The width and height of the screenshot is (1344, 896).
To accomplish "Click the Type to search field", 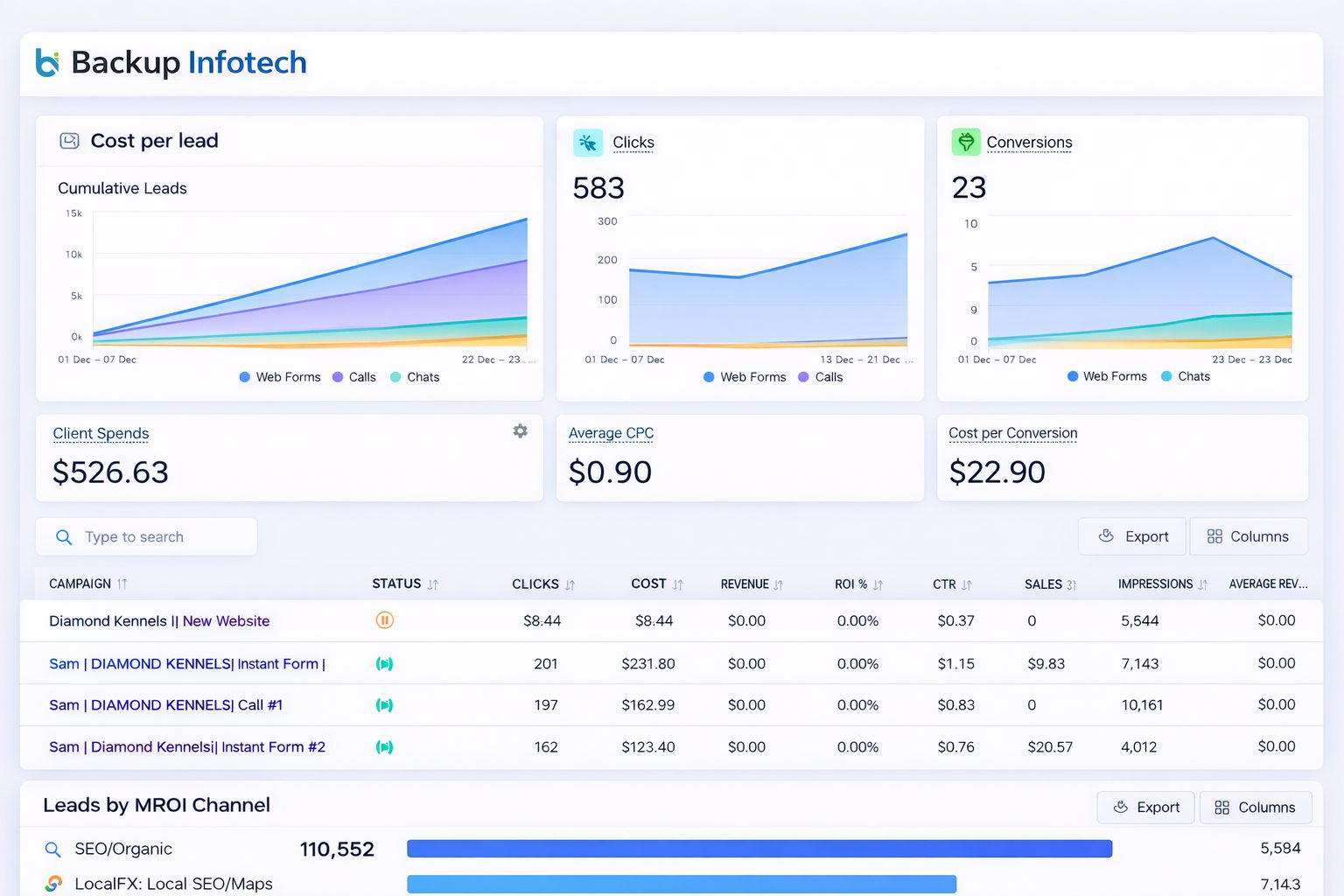I will click(157, 537).
